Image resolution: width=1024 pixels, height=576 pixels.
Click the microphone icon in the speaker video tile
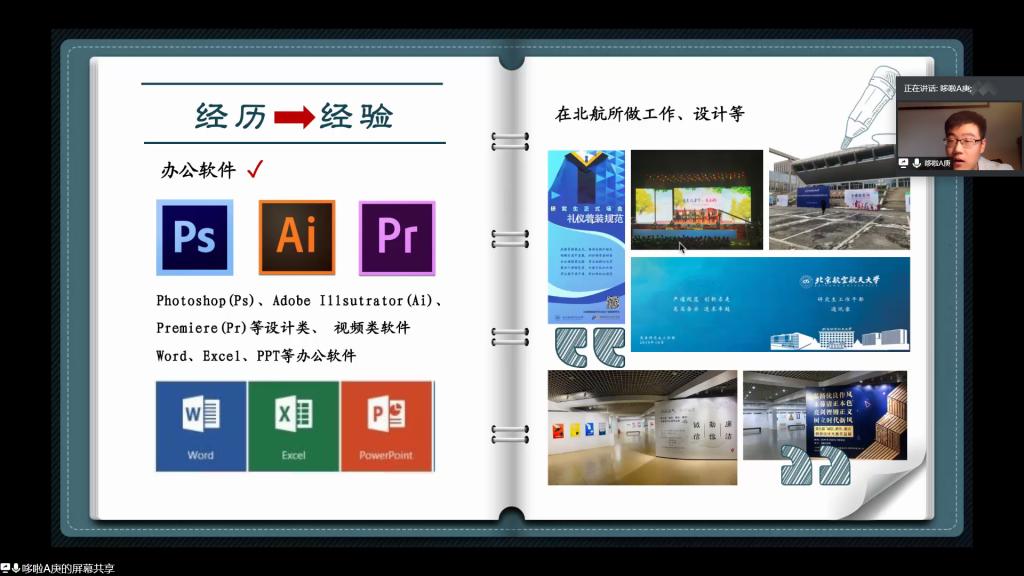(917, 163)
